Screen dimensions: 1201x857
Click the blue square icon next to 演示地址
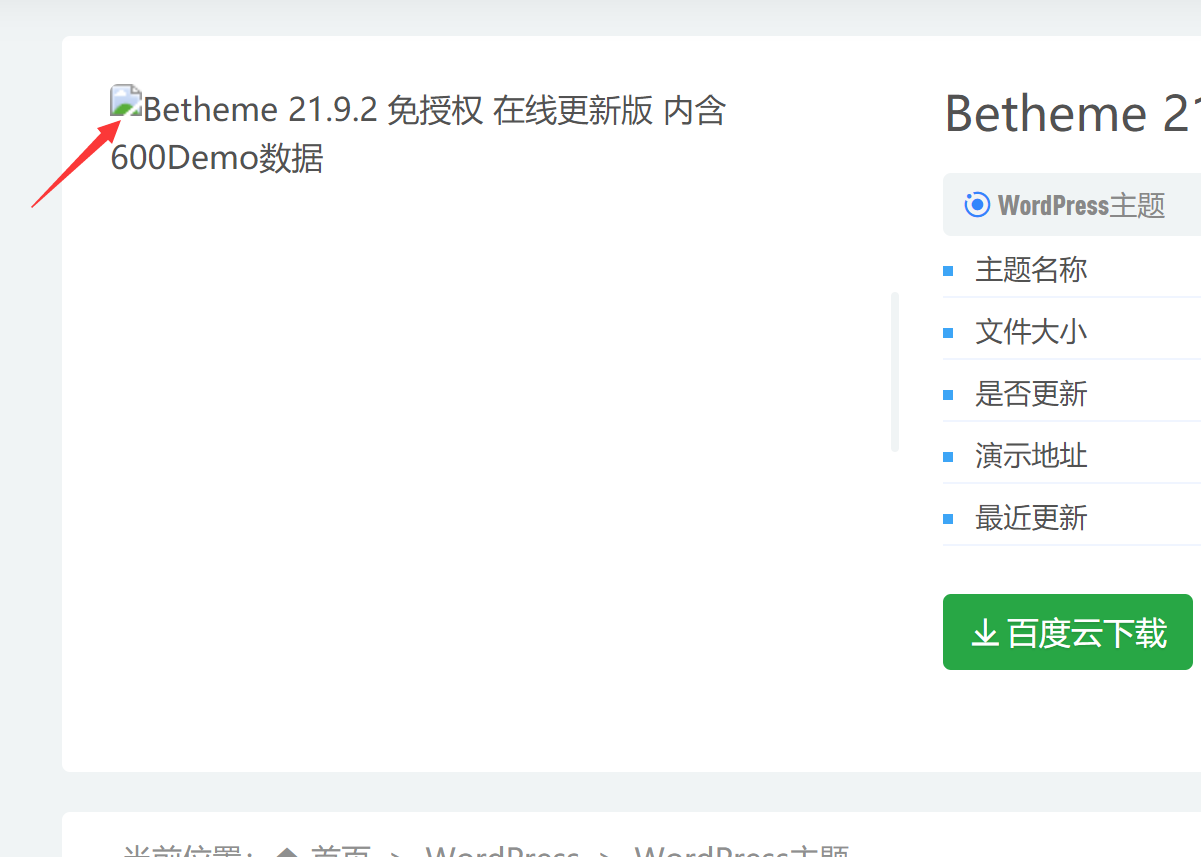[x=948, y=456]
